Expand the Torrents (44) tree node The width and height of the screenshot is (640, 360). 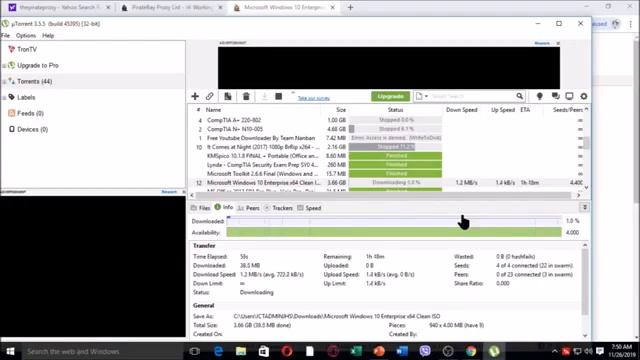click(4, 82)
